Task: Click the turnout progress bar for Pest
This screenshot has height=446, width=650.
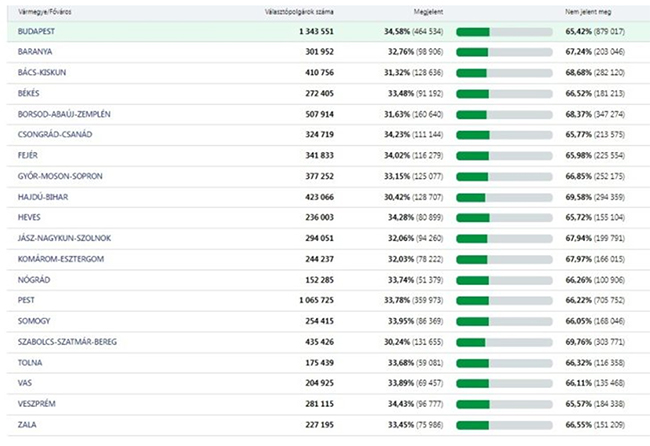Action: pyautogui.click(x=504, y=300)
